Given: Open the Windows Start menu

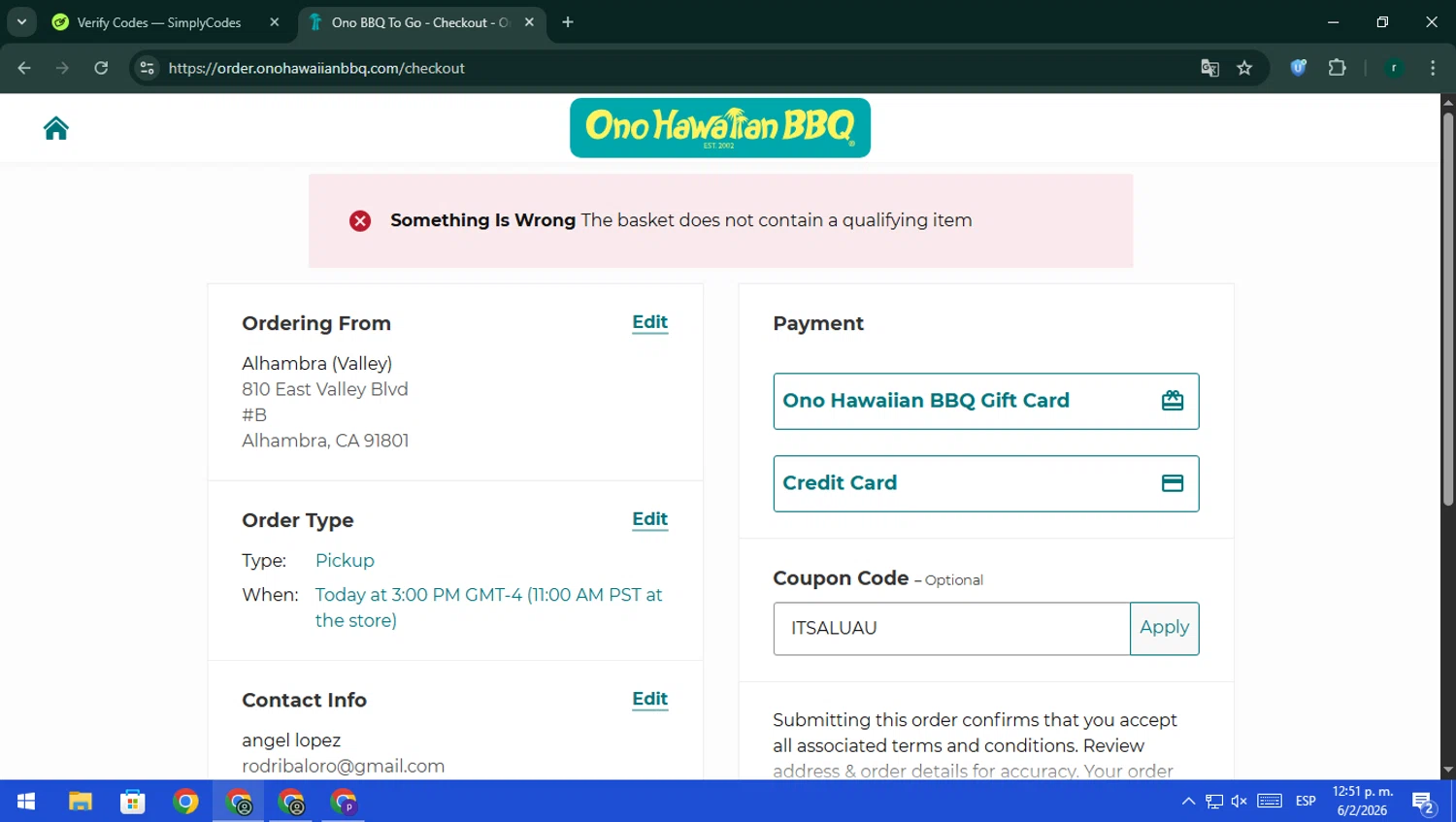Looking at the screenshot, I should [26, 802].
